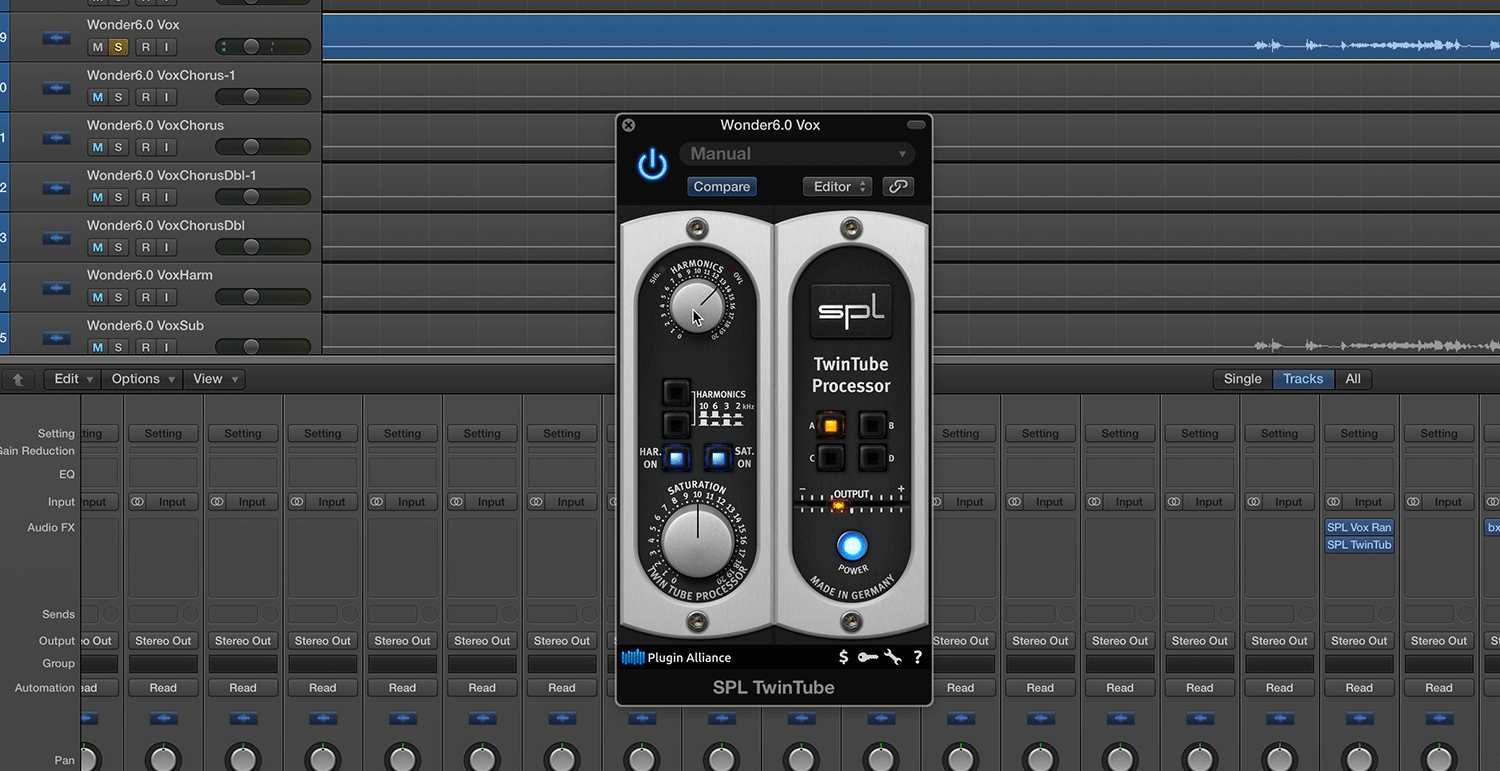This screenshot has width=1500, height=771.
Task: Unmute the Wonder6.0 VoxSub track
Action: [97, 347]
